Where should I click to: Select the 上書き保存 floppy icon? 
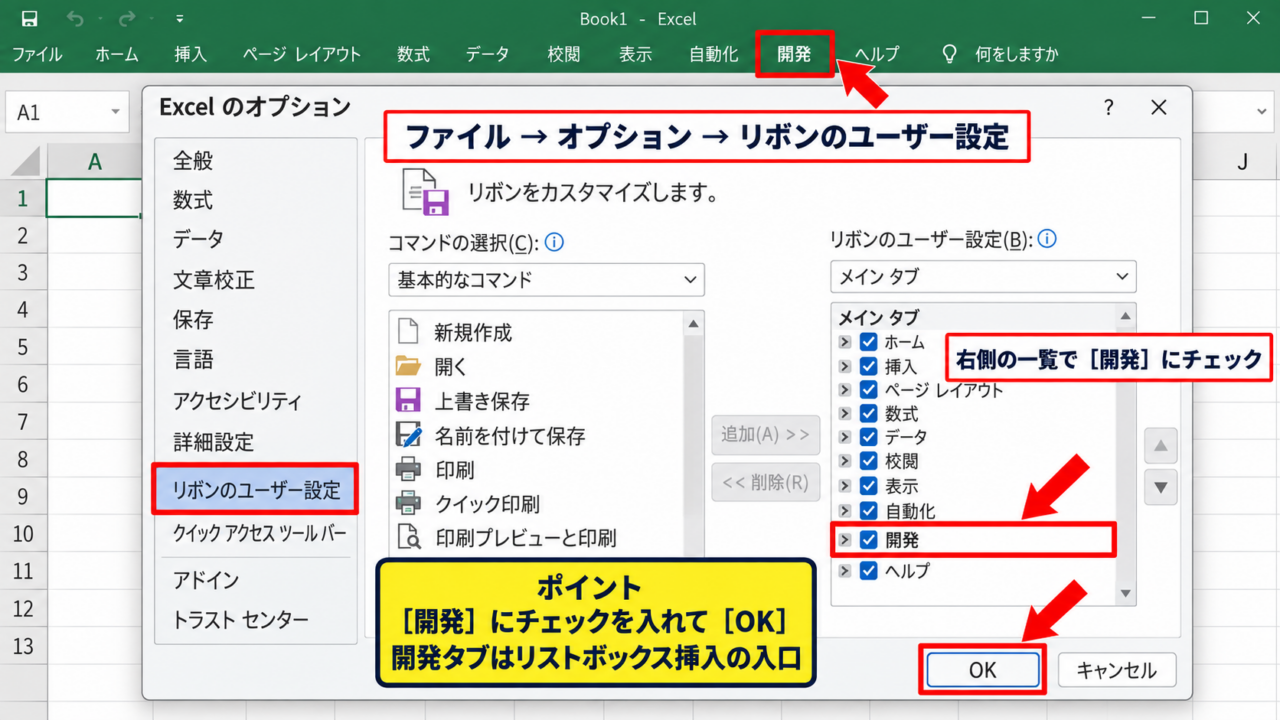pos(407,400)
